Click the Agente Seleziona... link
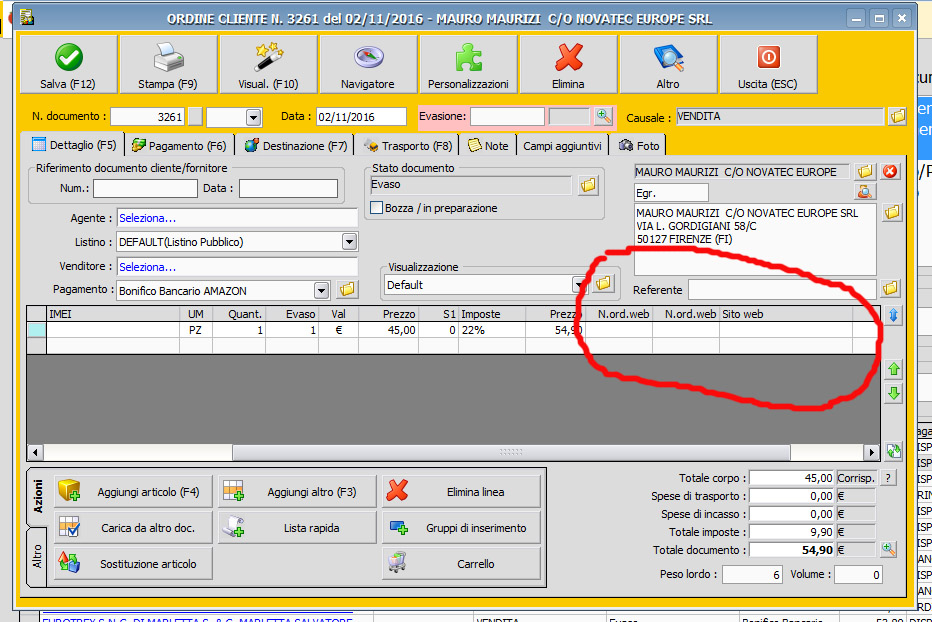This screenshot has height=622, width=932. pos(147,218)
